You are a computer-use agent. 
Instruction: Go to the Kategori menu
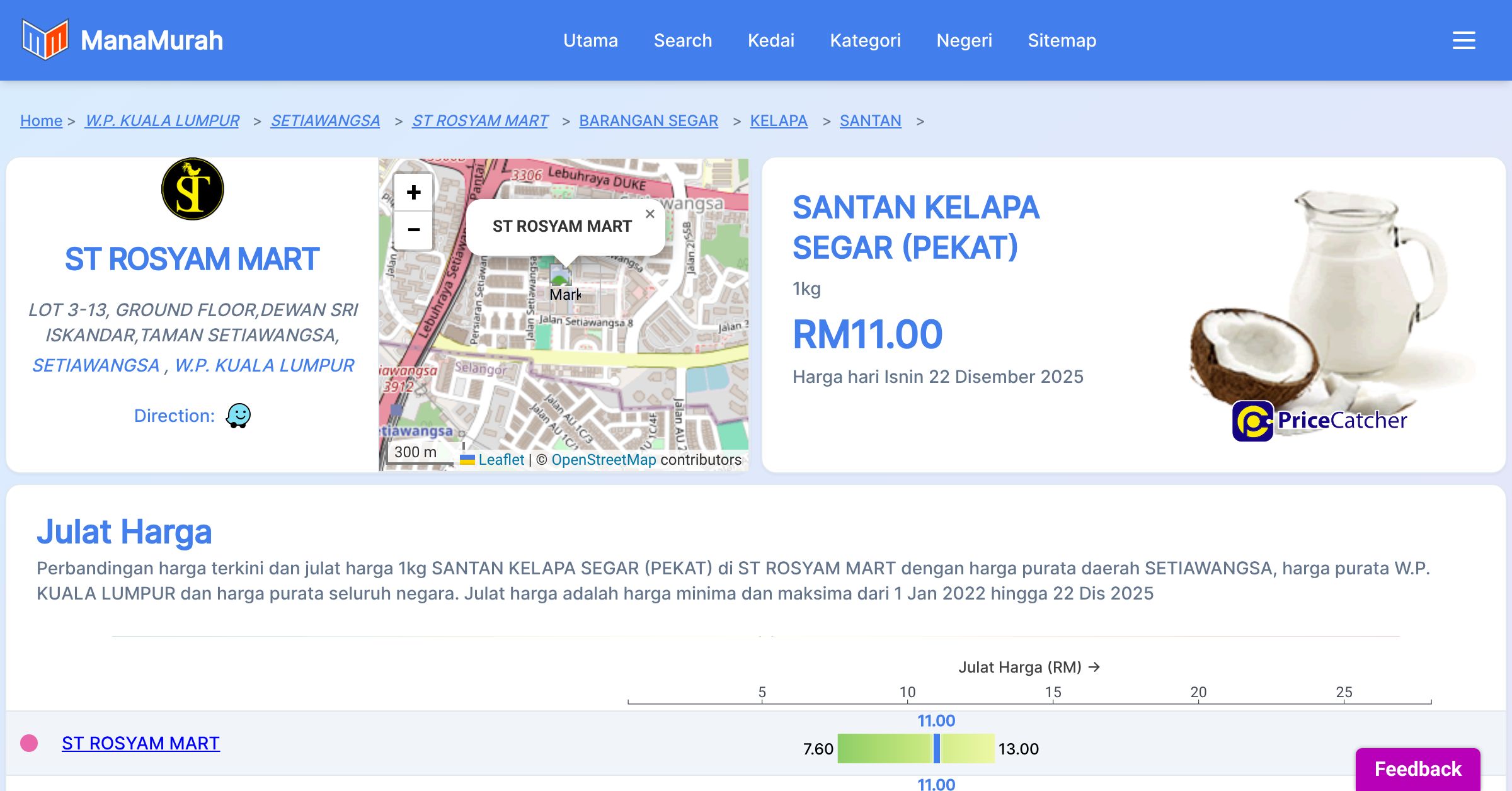pos(865,40)
